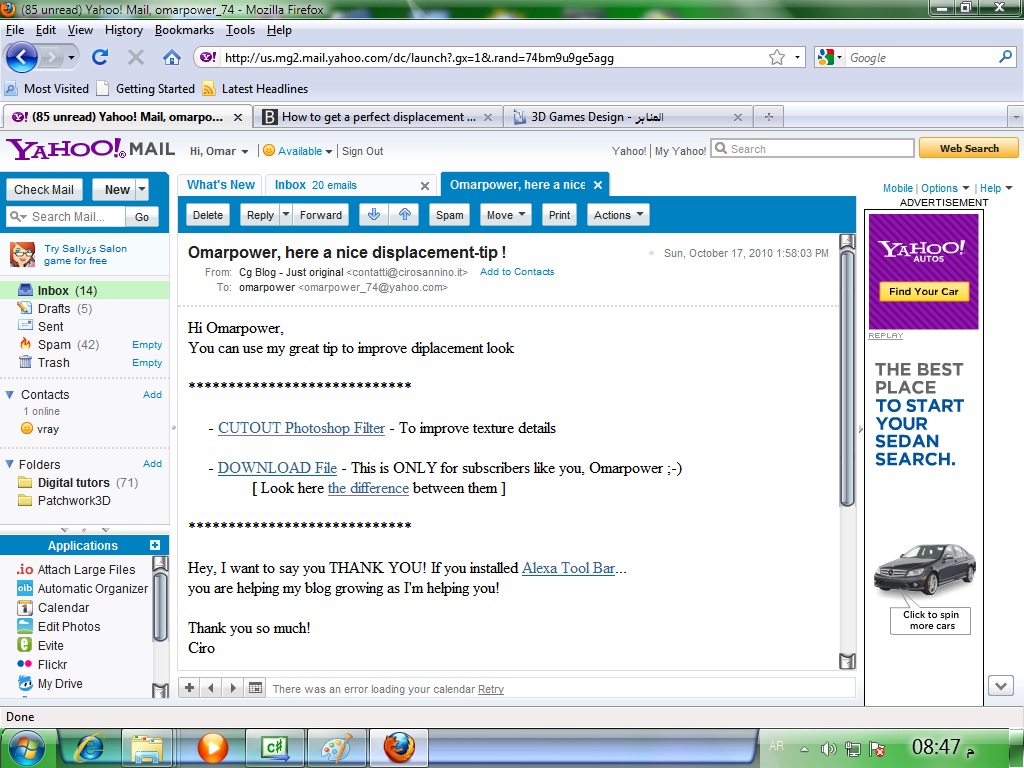Image resolution: width=1024 pixels, height=768 pixels.
Task: Open the Options dropdown
Action: click(945, 188)
